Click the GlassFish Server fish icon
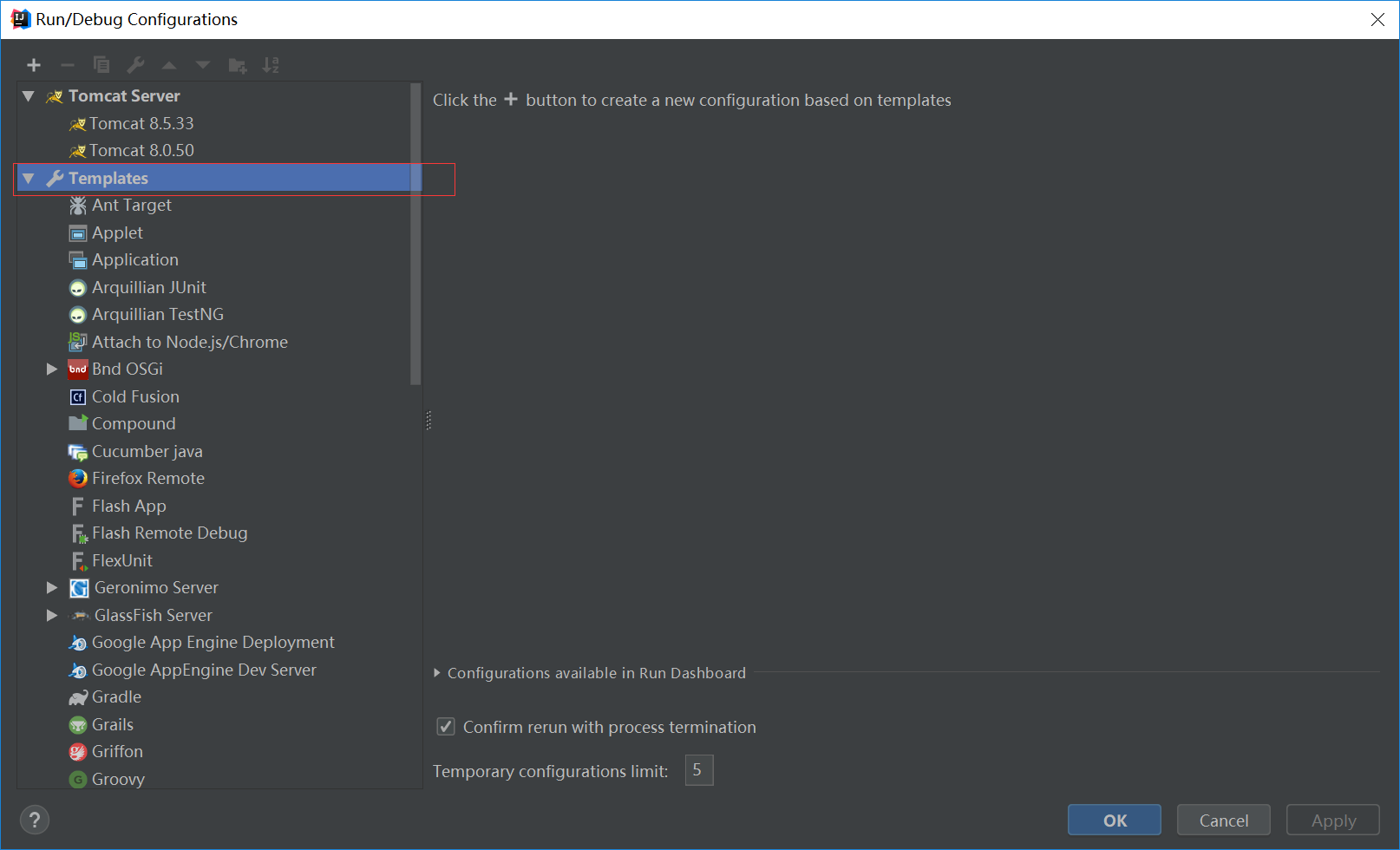The image size is (1400, 850). click(80, 616)
